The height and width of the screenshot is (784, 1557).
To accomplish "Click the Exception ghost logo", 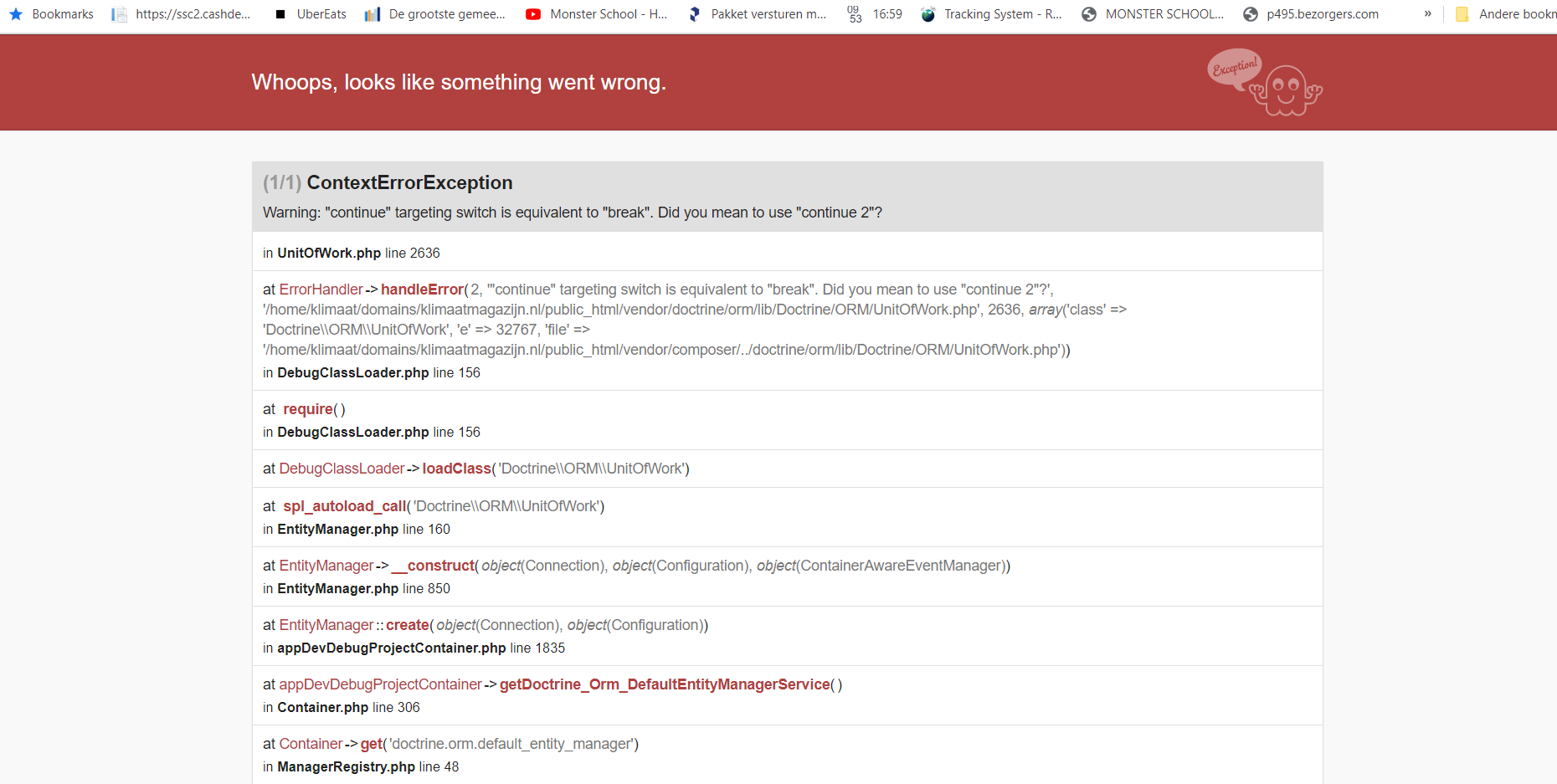I will click(x=1264, y=82).
